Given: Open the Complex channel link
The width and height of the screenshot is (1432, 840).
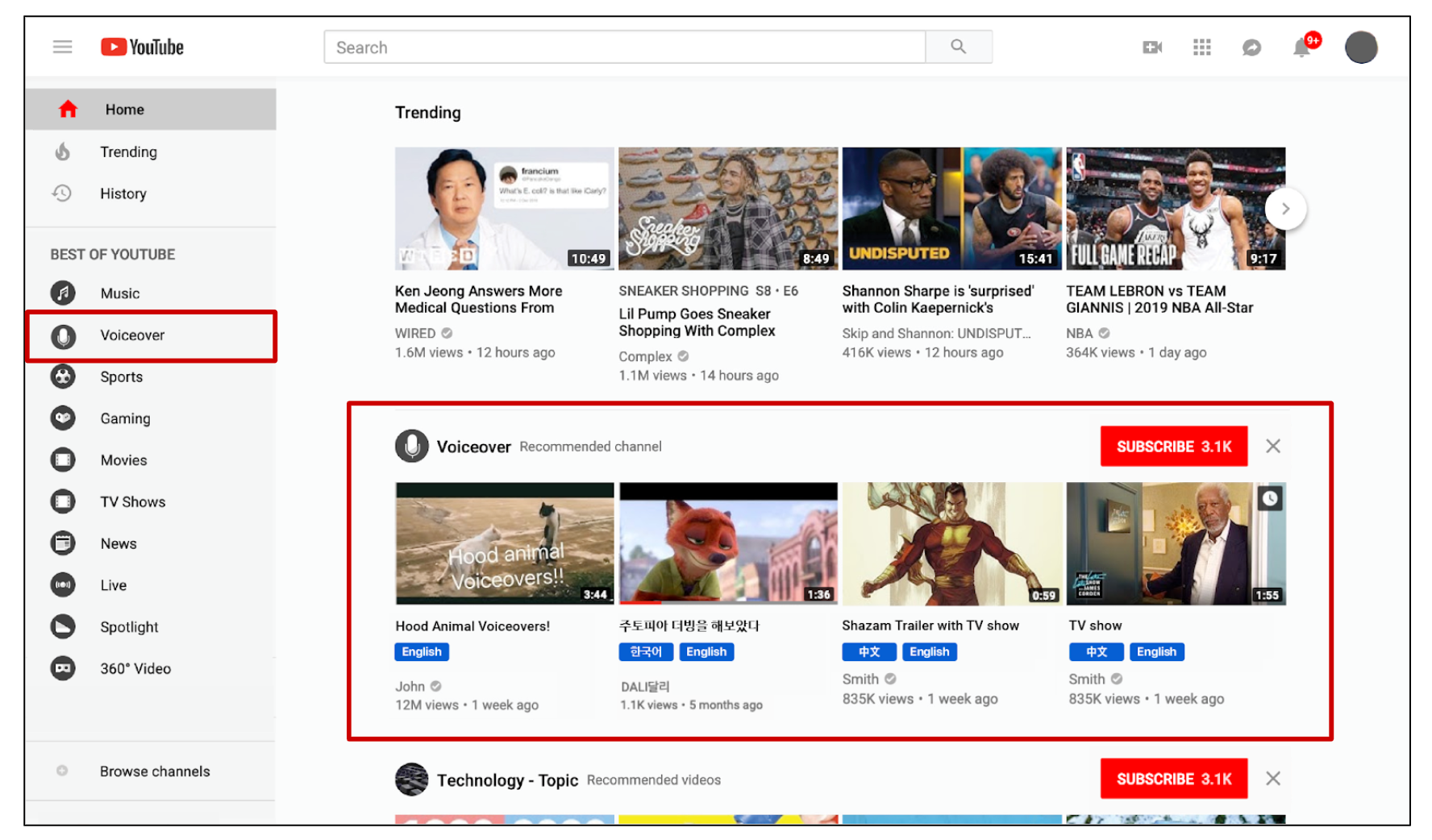Looking at the screenshot, I should coord(645,356).
